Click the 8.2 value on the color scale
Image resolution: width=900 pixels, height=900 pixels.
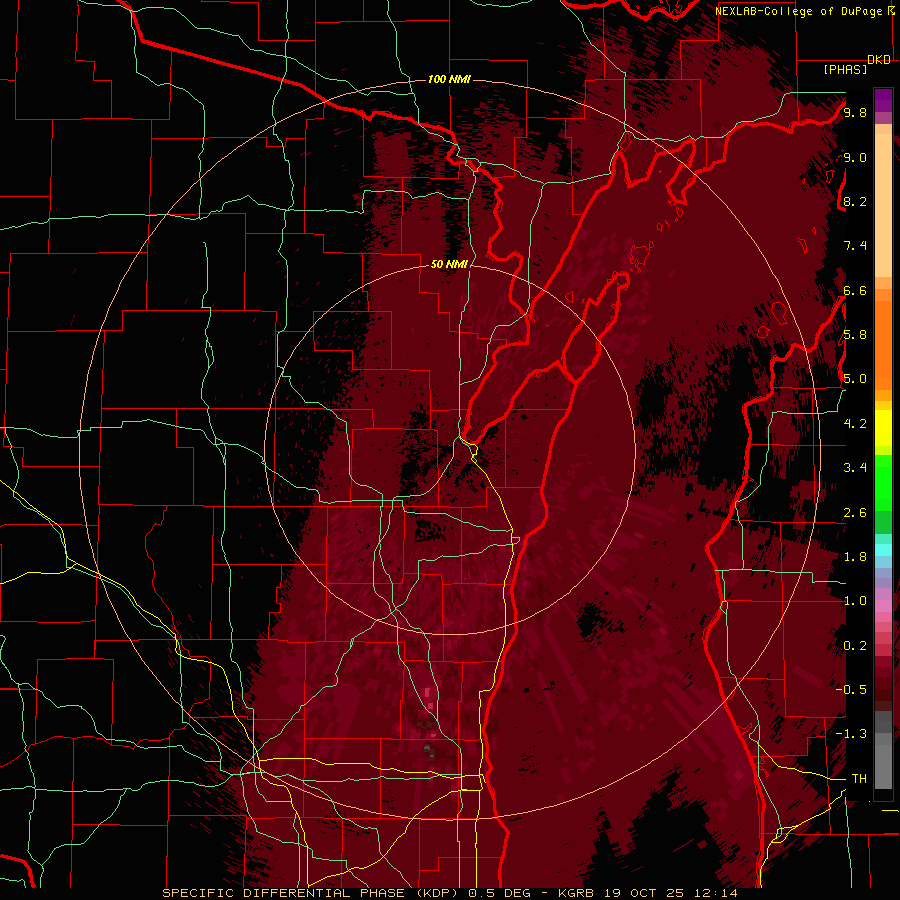point(855,201)
